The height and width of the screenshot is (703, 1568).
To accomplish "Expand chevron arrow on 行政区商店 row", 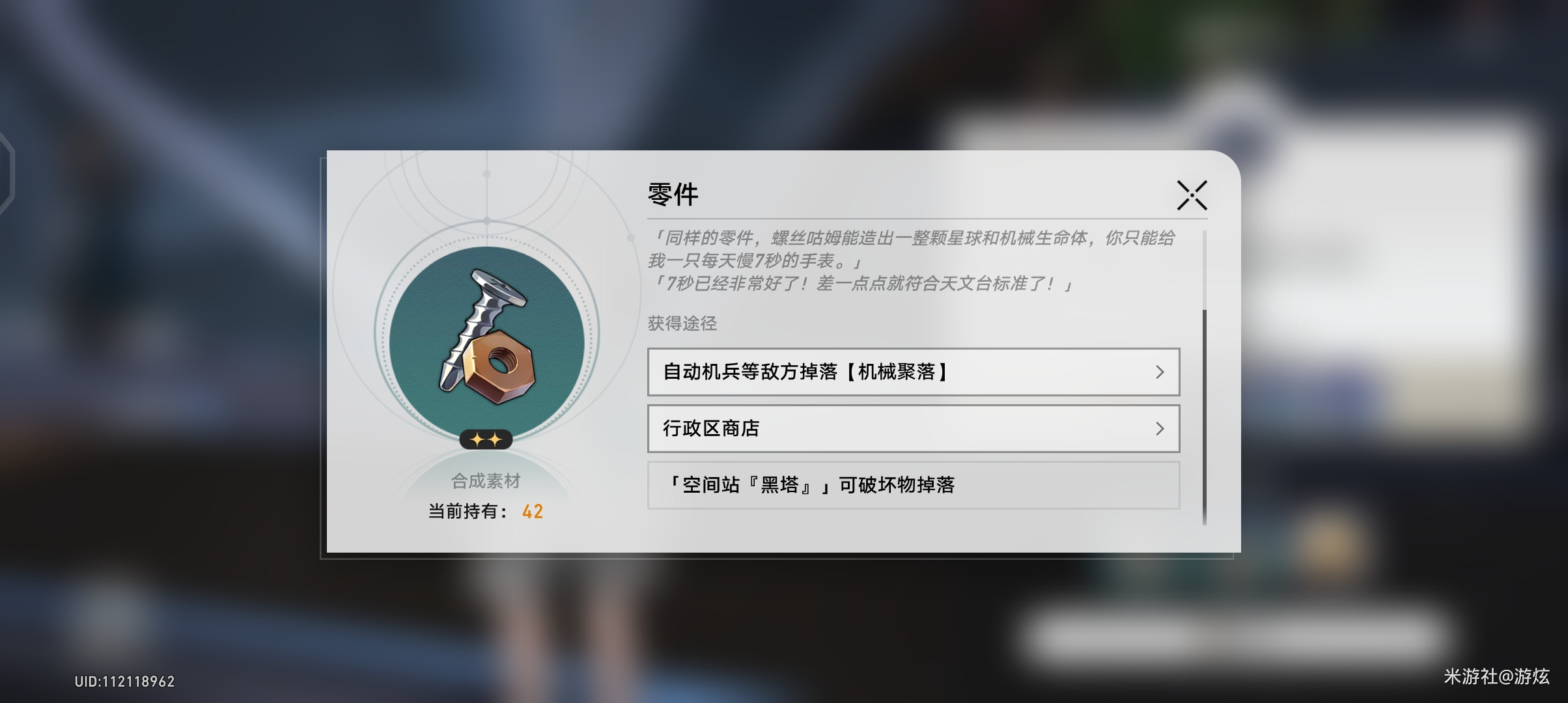I will tap(1159, 428).
